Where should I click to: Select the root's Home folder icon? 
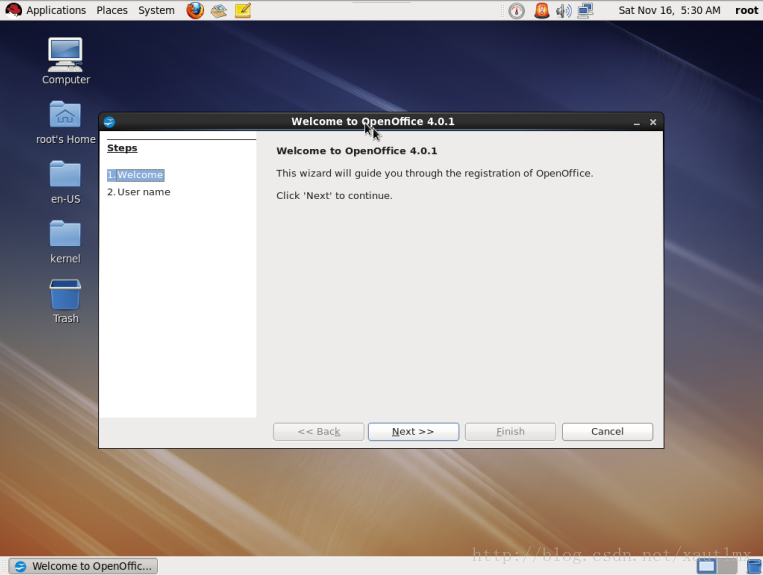[x=66, y=123]
